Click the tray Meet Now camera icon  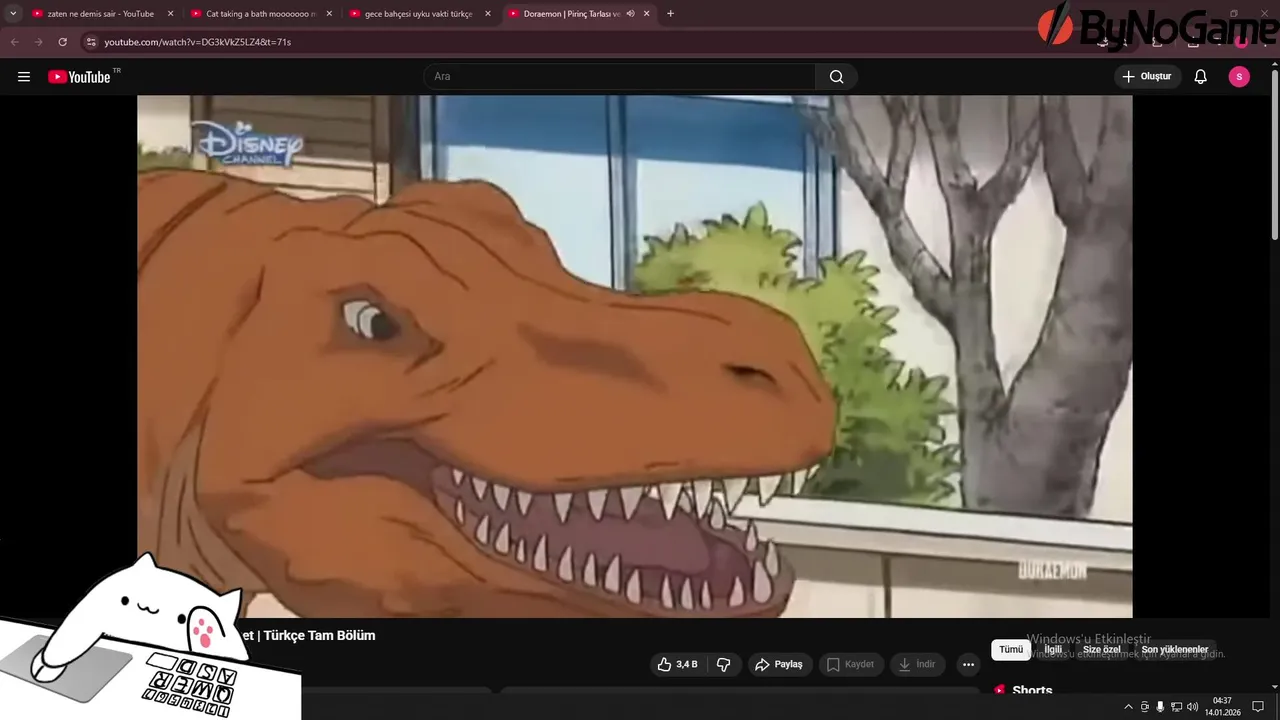1145,707
